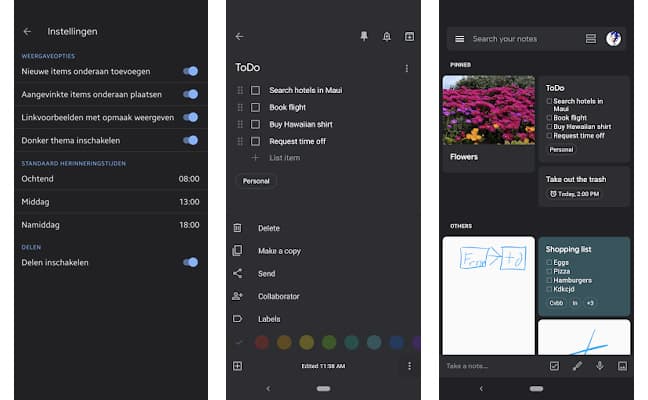Tap 'List item' to add an item
648x400 pixels.
coord(284,158)
